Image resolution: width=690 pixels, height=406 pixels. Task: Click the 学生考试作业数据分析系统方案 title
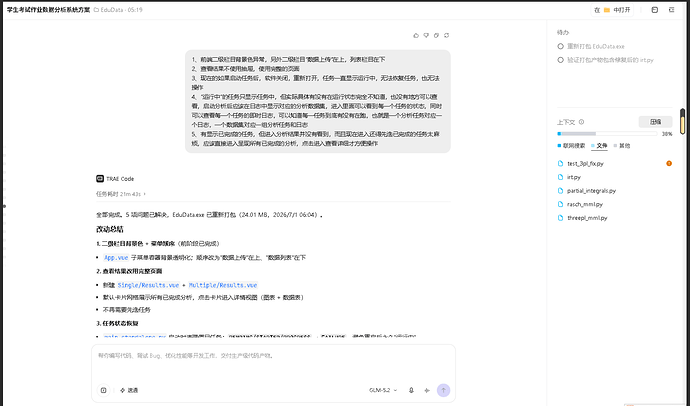[x=48, y=10]
